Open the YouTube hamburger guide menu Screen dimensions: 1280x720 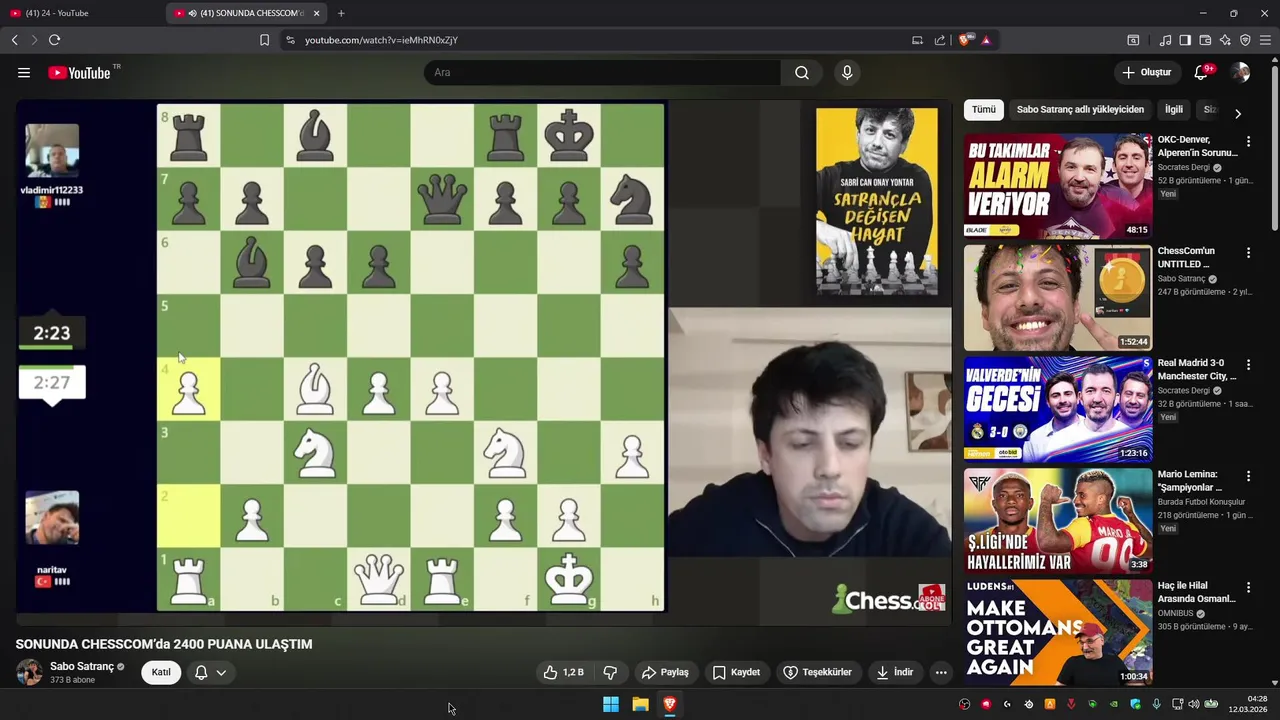tap(24, 72)
